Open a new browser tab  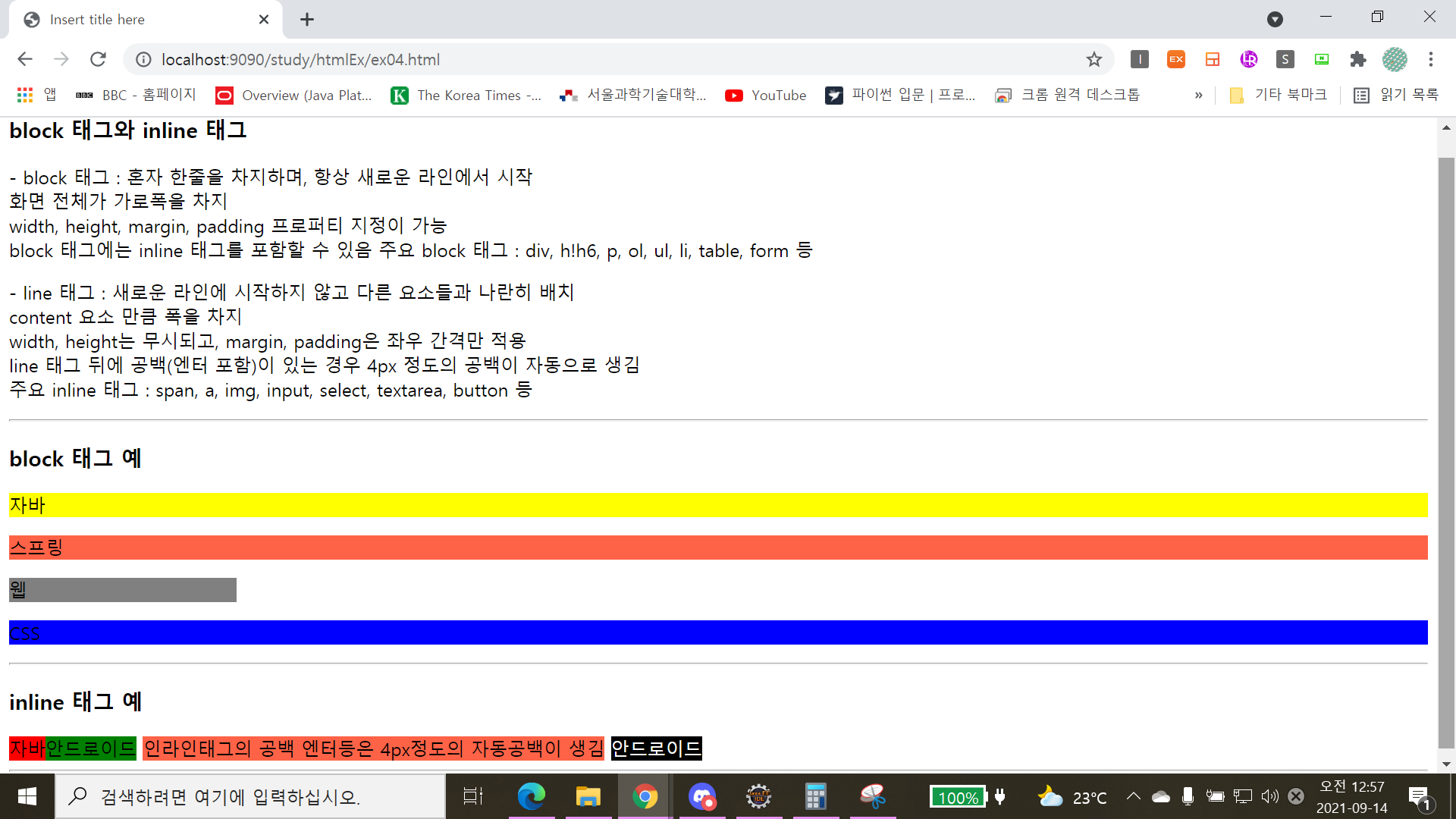click(306, 20)
